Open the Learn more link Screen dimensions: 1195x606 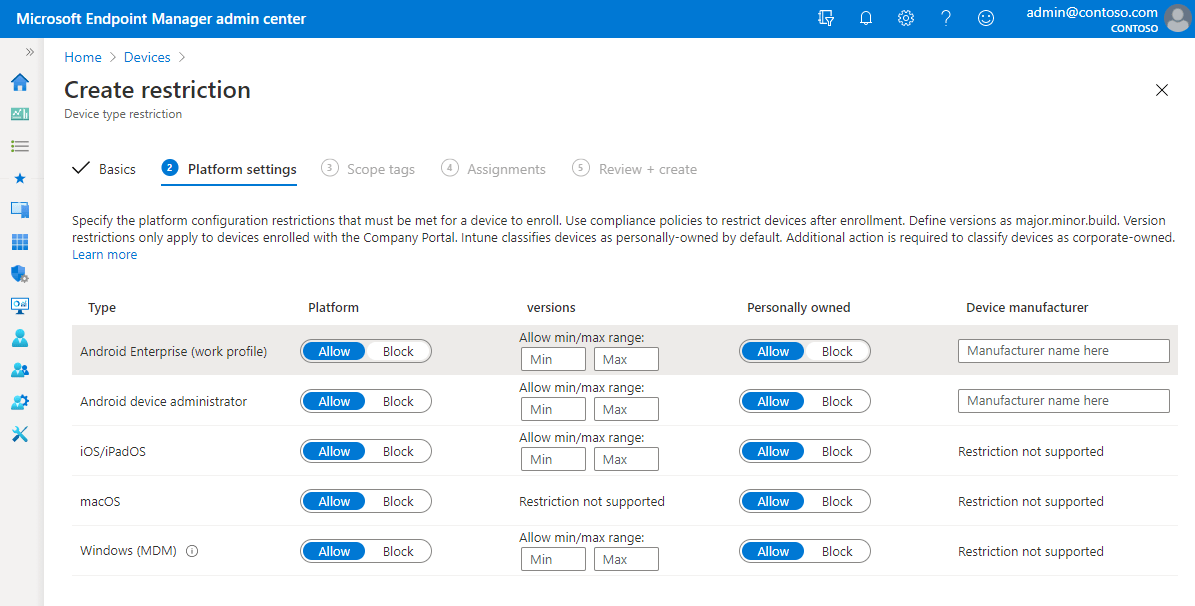104,254
